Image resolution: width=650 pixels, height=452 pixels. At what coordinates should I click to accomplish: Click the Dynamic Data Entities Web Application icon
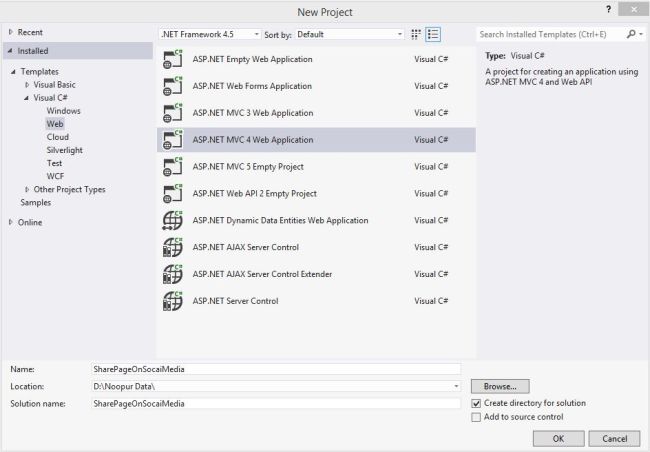(x=172, y=221)
